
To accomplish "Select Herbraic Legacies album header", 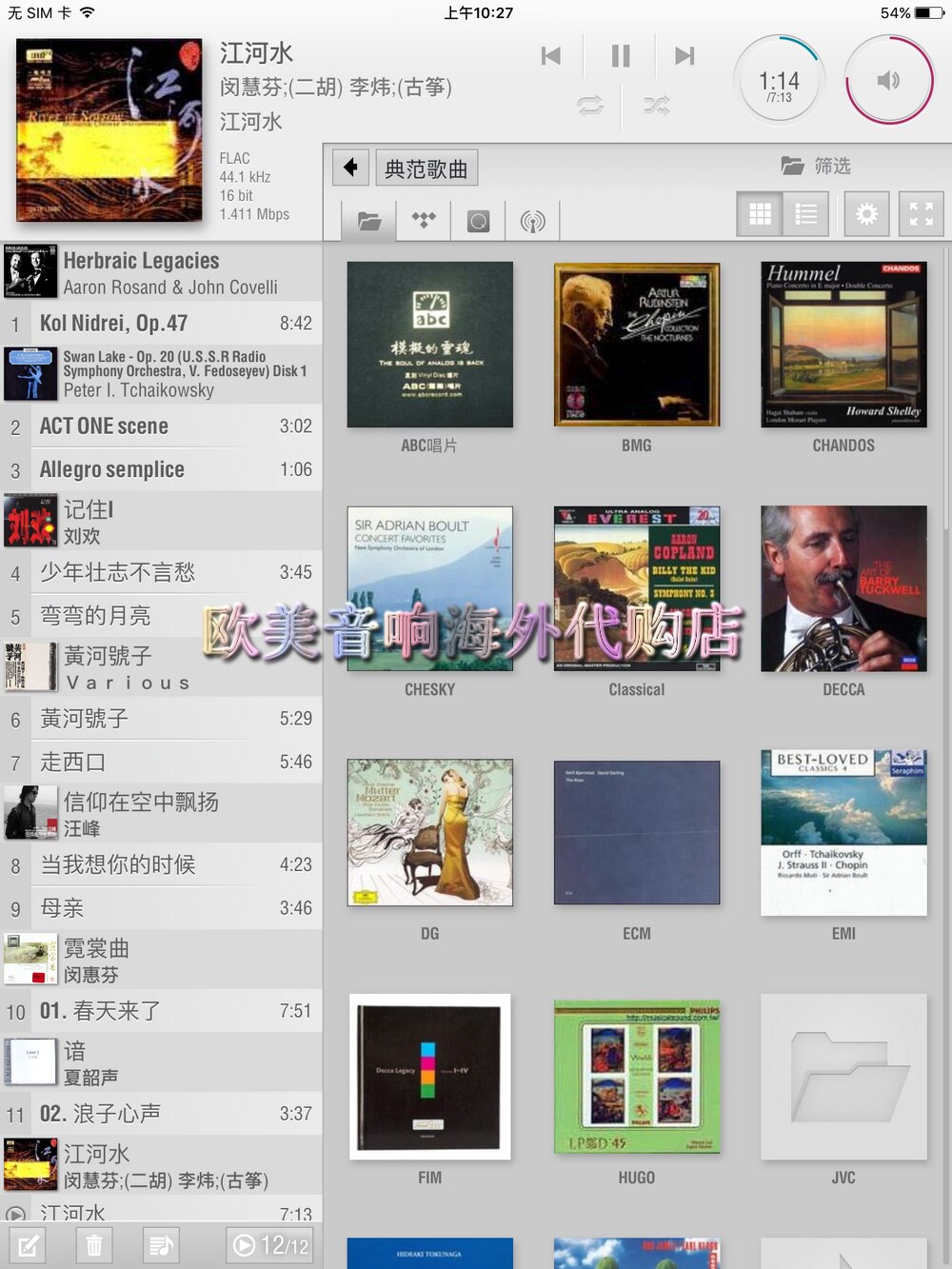I will pos(161,272).
